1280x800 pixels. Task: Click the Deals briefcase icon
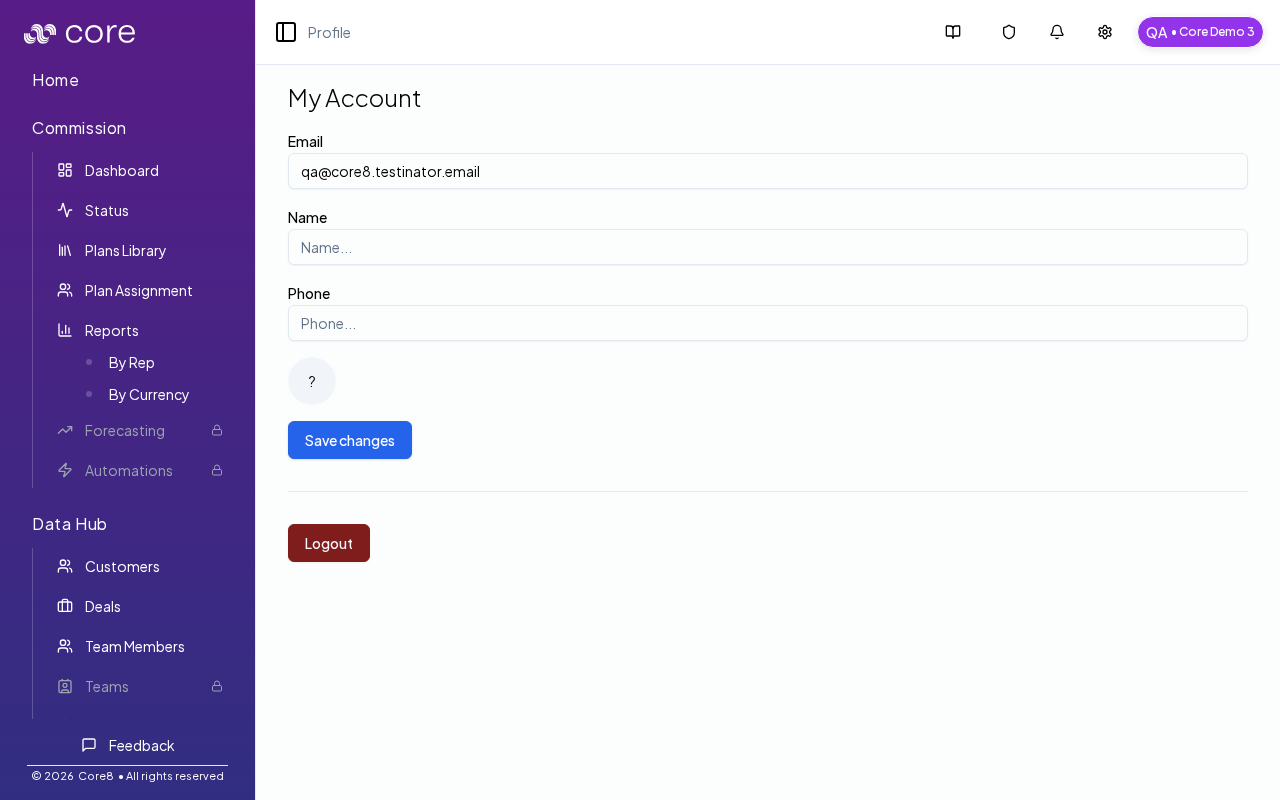[x=64, y=606]
